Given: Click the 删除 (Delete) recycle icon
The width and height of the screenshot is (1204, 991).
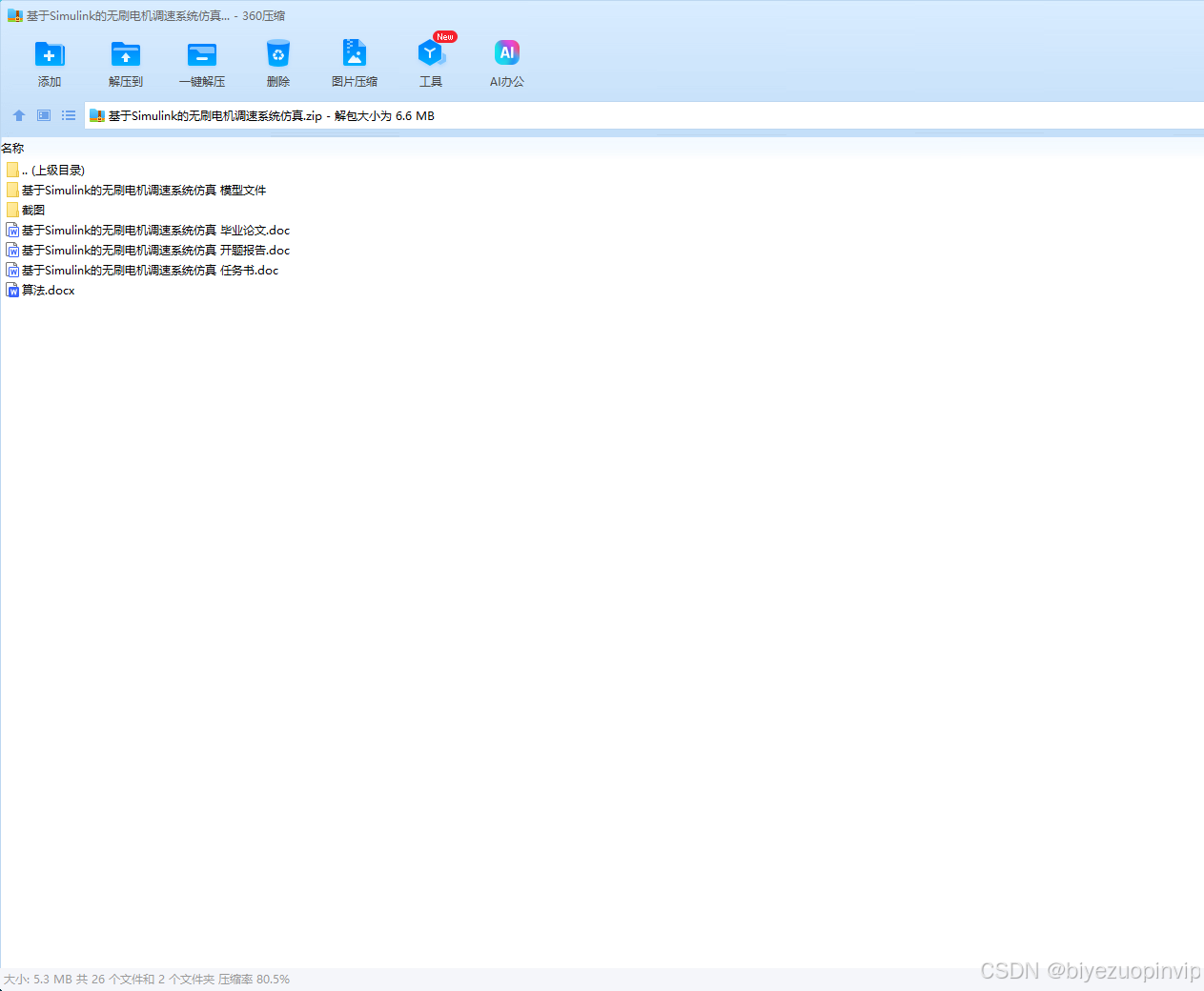Looking at the screenshot, I should 278,54.
